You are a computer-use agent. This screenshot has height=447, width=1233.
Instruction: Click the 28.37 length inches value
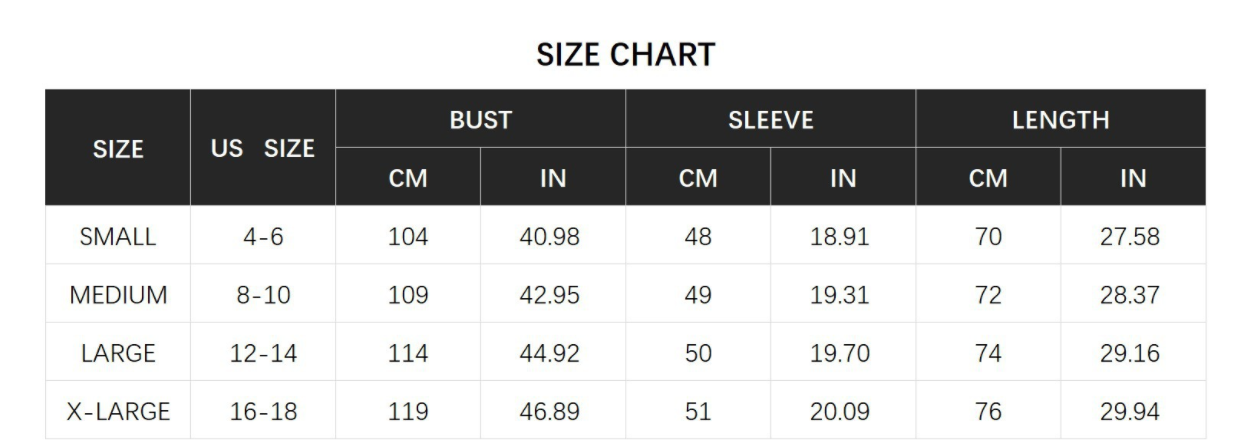[x=1133, y=295]
